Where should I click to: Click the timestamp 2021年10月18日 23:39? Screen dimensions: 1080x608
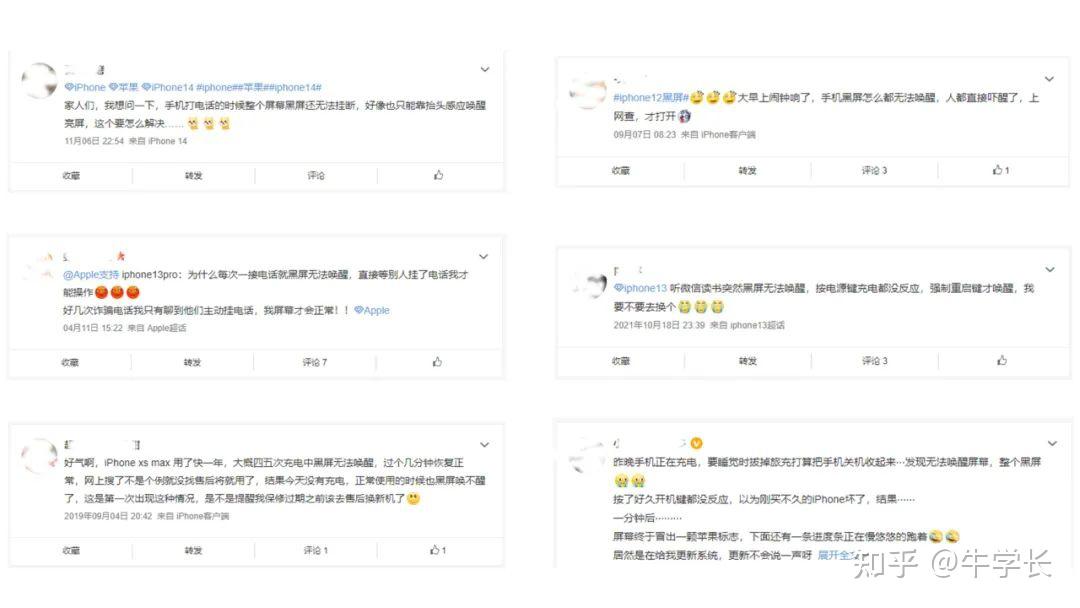[659, 325]
